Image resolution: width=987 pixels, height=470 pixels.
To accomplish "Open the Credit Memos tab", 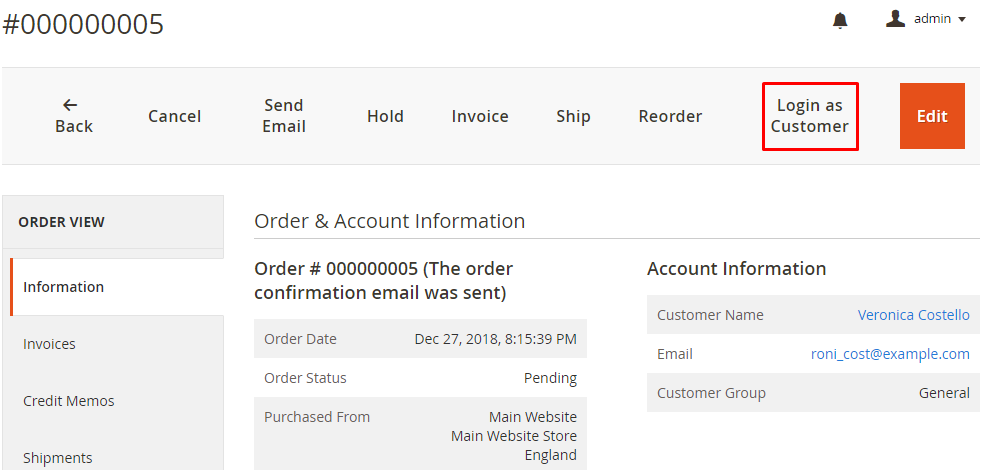I will point(69,401).
